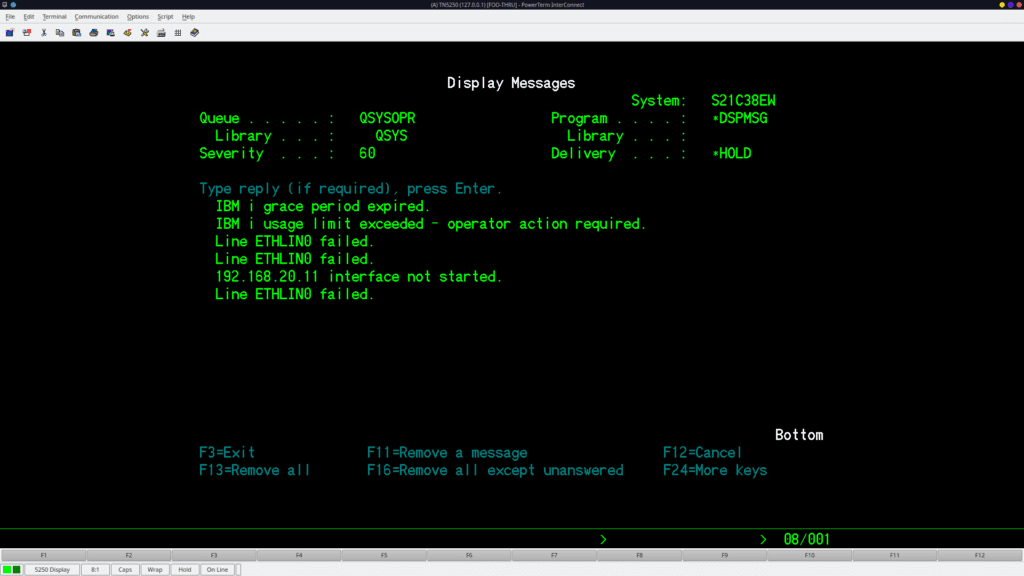Click the Cut (scissors) toolbar icon
The height and width of the screenshot is (576, 1024).
44,33
